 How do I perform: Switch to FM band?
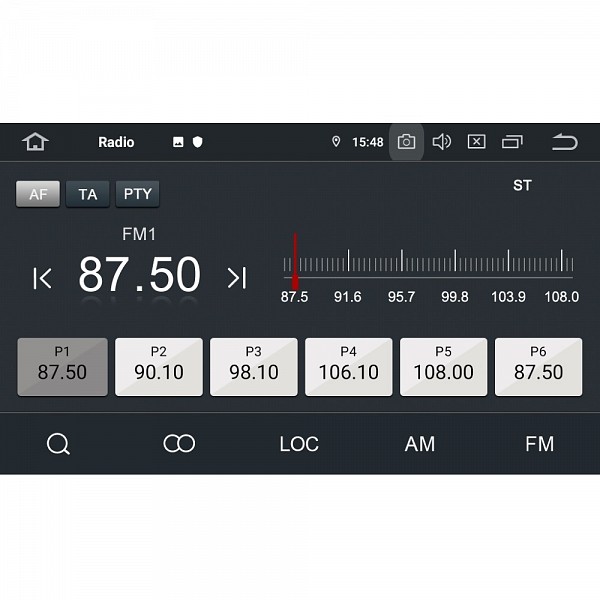pos(539,444)
